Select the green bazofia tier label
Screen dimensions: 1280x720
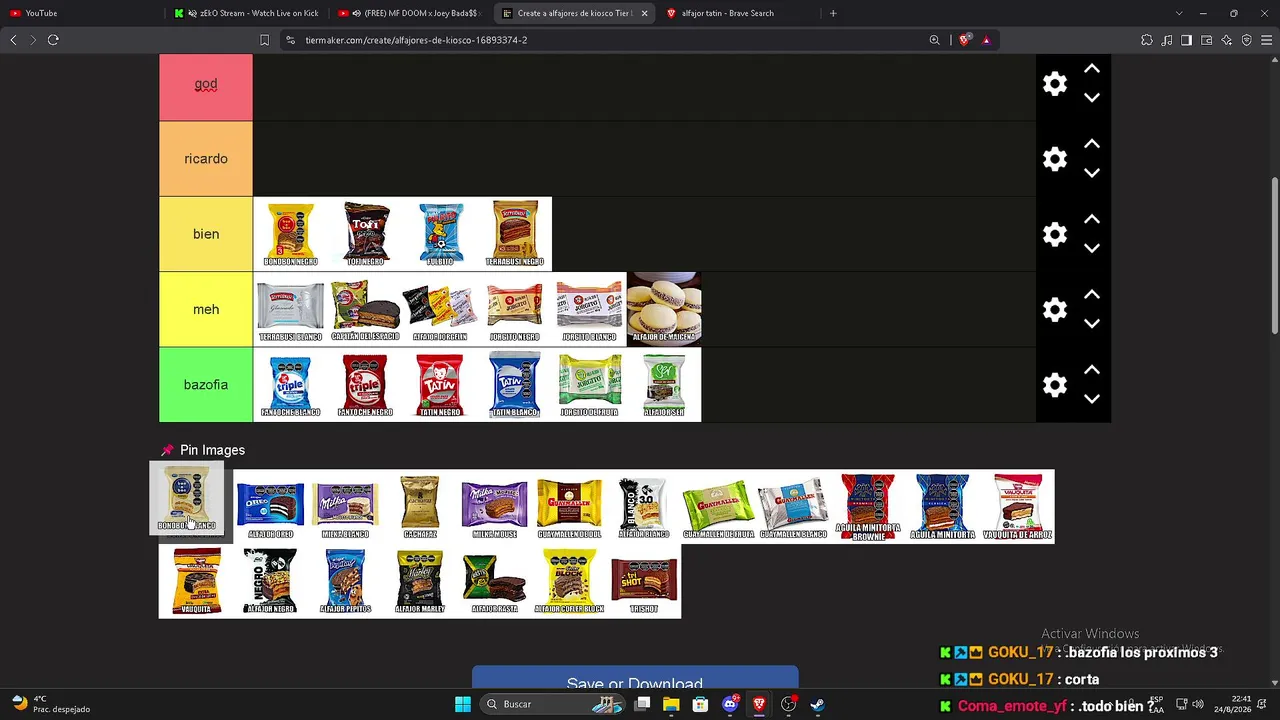coord(206,385)
